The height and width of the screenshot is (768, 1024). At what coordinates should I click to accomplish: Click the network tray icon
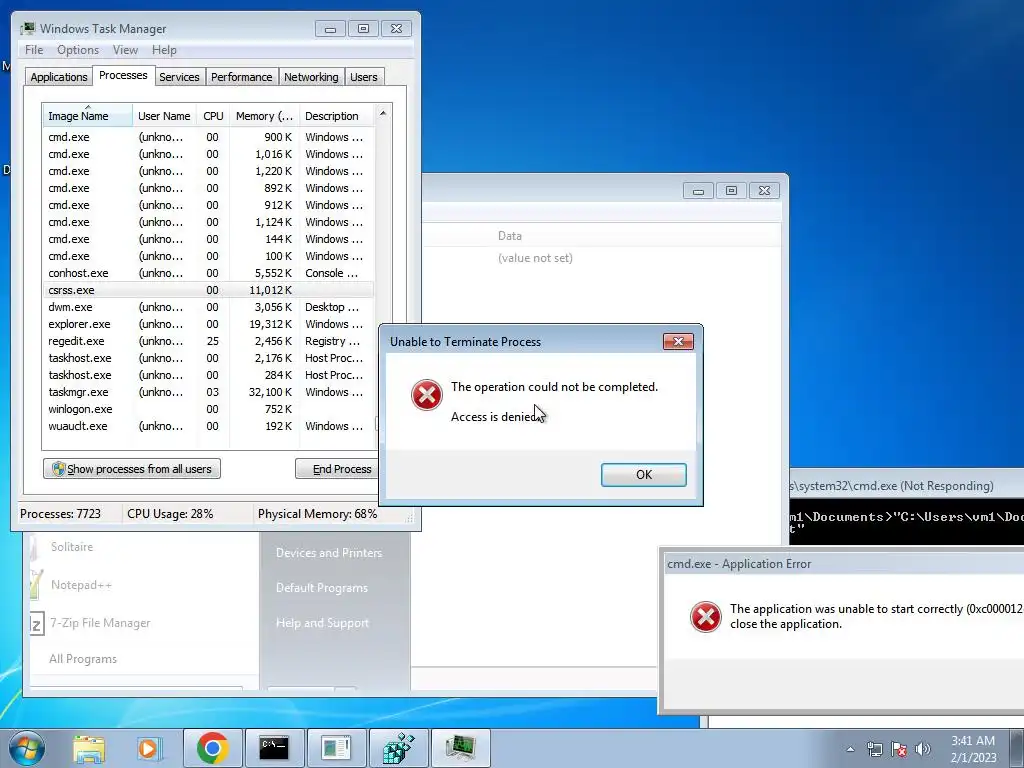874,749
